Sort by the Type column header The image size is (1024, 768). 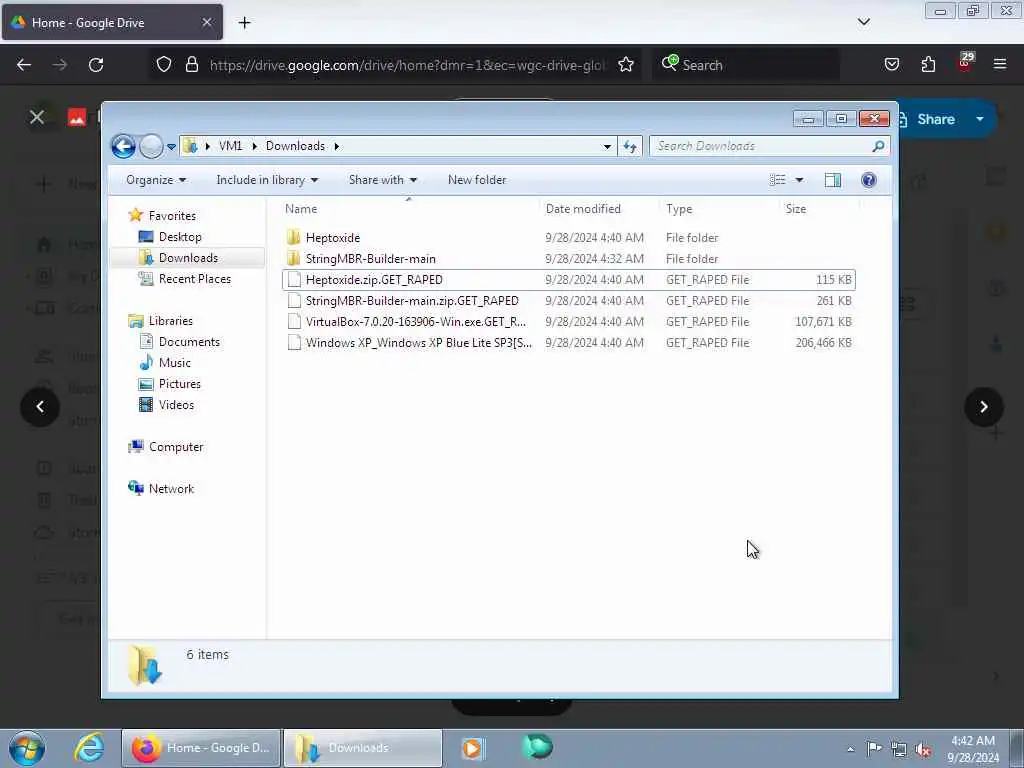click(679, 209)
